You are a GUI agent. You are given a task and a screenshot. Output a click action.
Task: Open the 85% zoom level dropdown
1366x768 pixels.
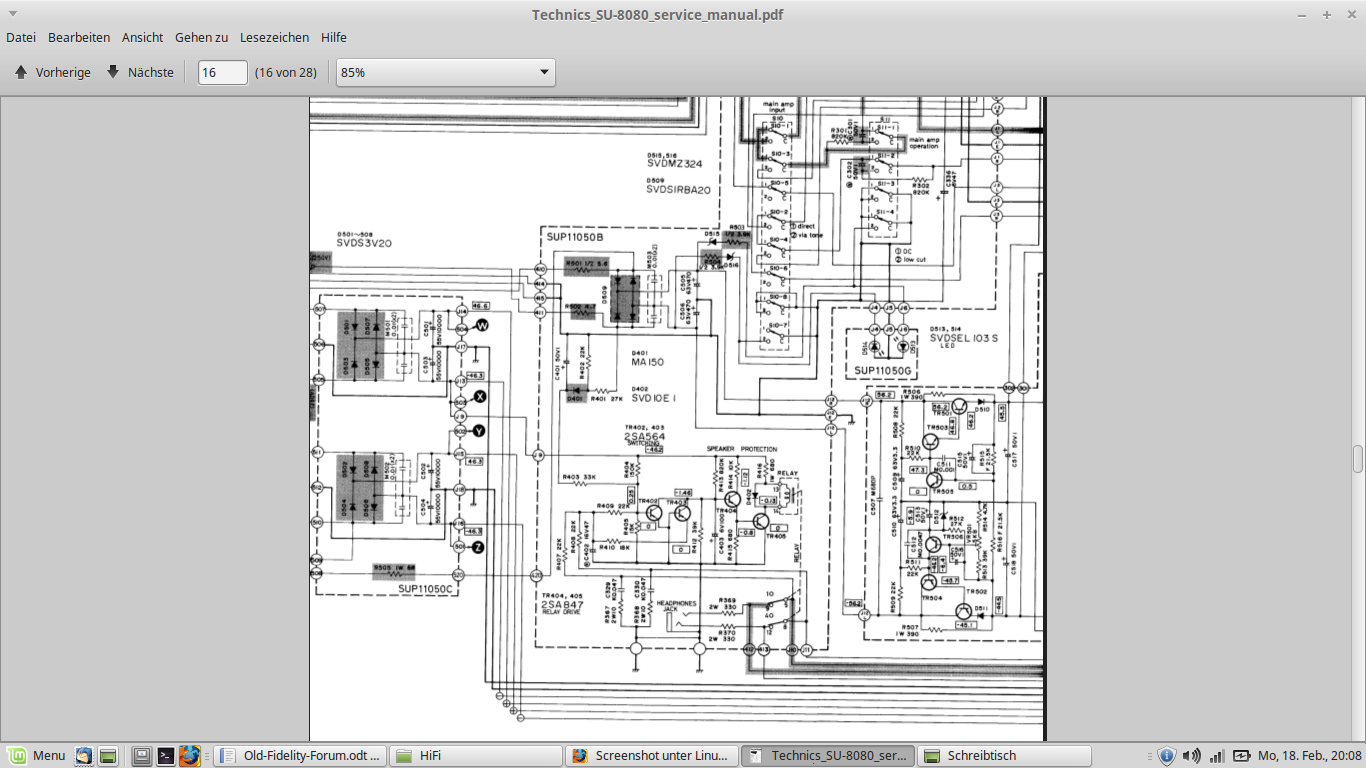(446, 72)
